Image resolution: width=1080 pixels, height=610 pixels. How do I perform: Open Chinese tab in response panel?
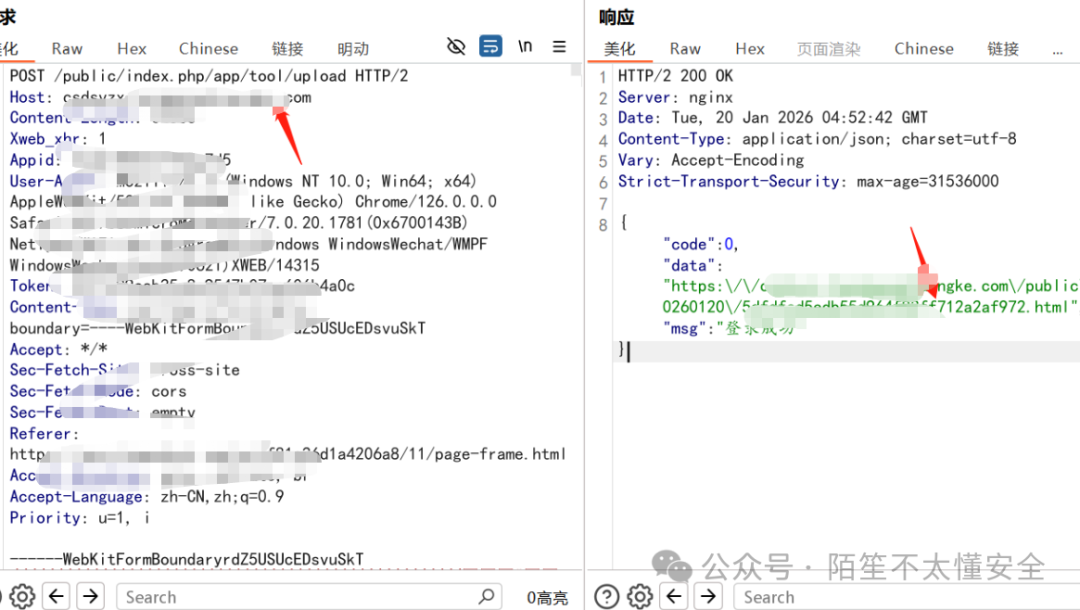pos(924,49)
